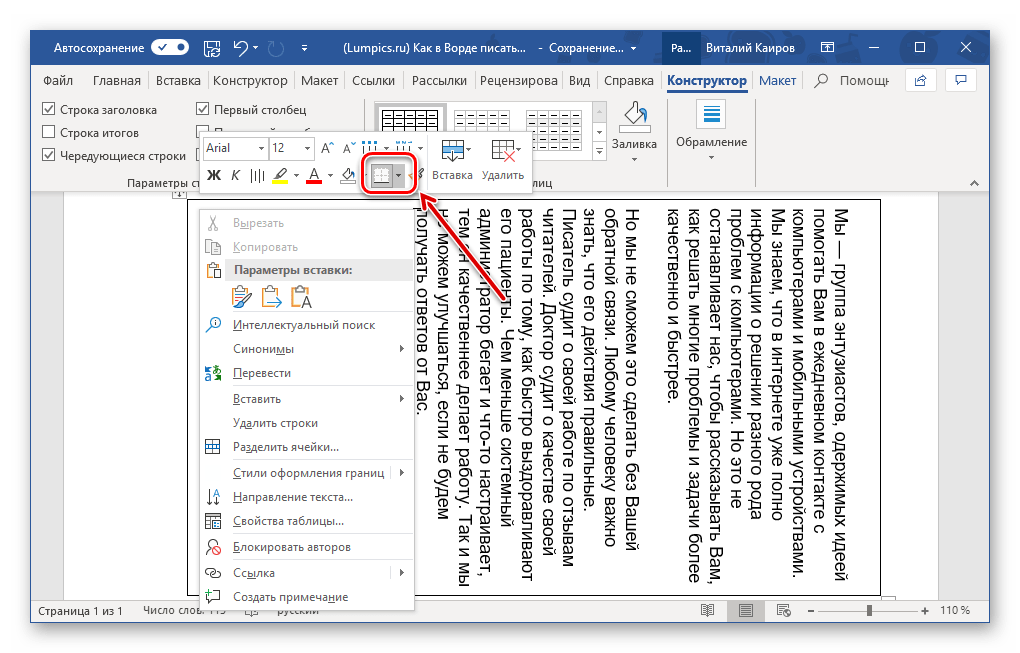The image size is (1020, 653).
Task: Click the Save icon in title bar
Action: (x=211, y=48)
